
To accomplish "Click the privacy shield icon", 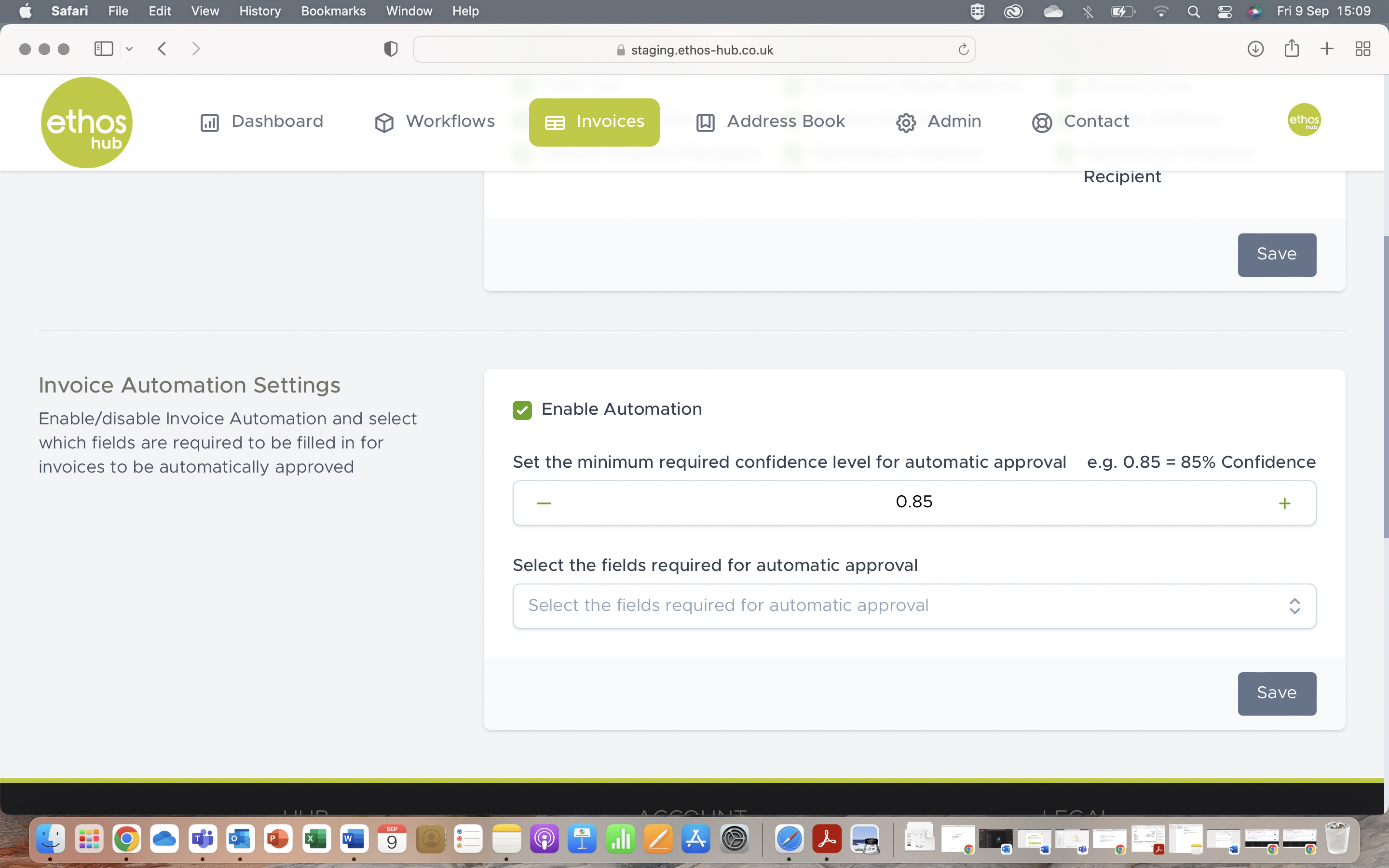I will (x=390, y=49).
